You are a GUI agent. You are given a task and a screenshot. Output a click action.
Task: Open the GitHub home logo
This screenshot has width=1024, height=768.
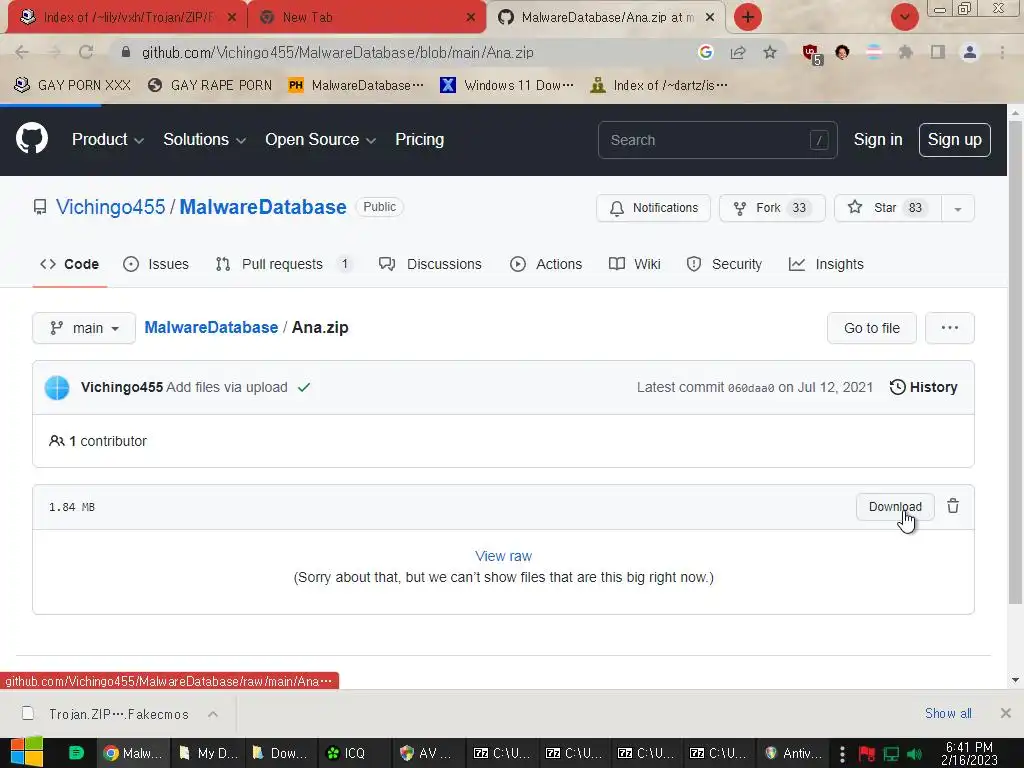click(x=32, y=138)
